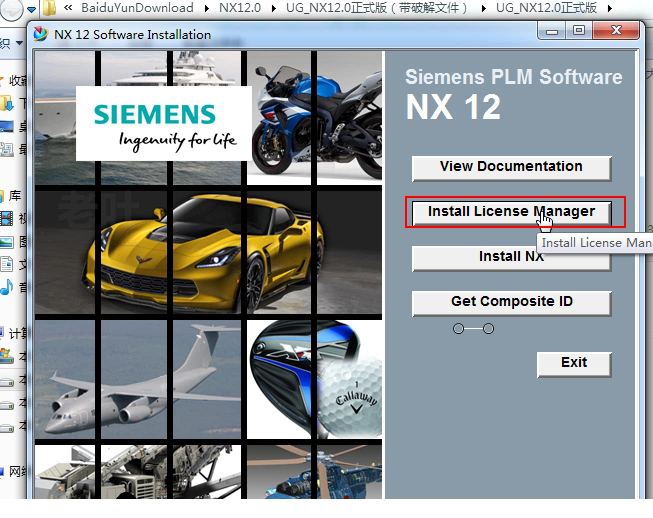Open Explorer recent pages dropdown arrow
653x518 pixels.
(x=31, y=9)
